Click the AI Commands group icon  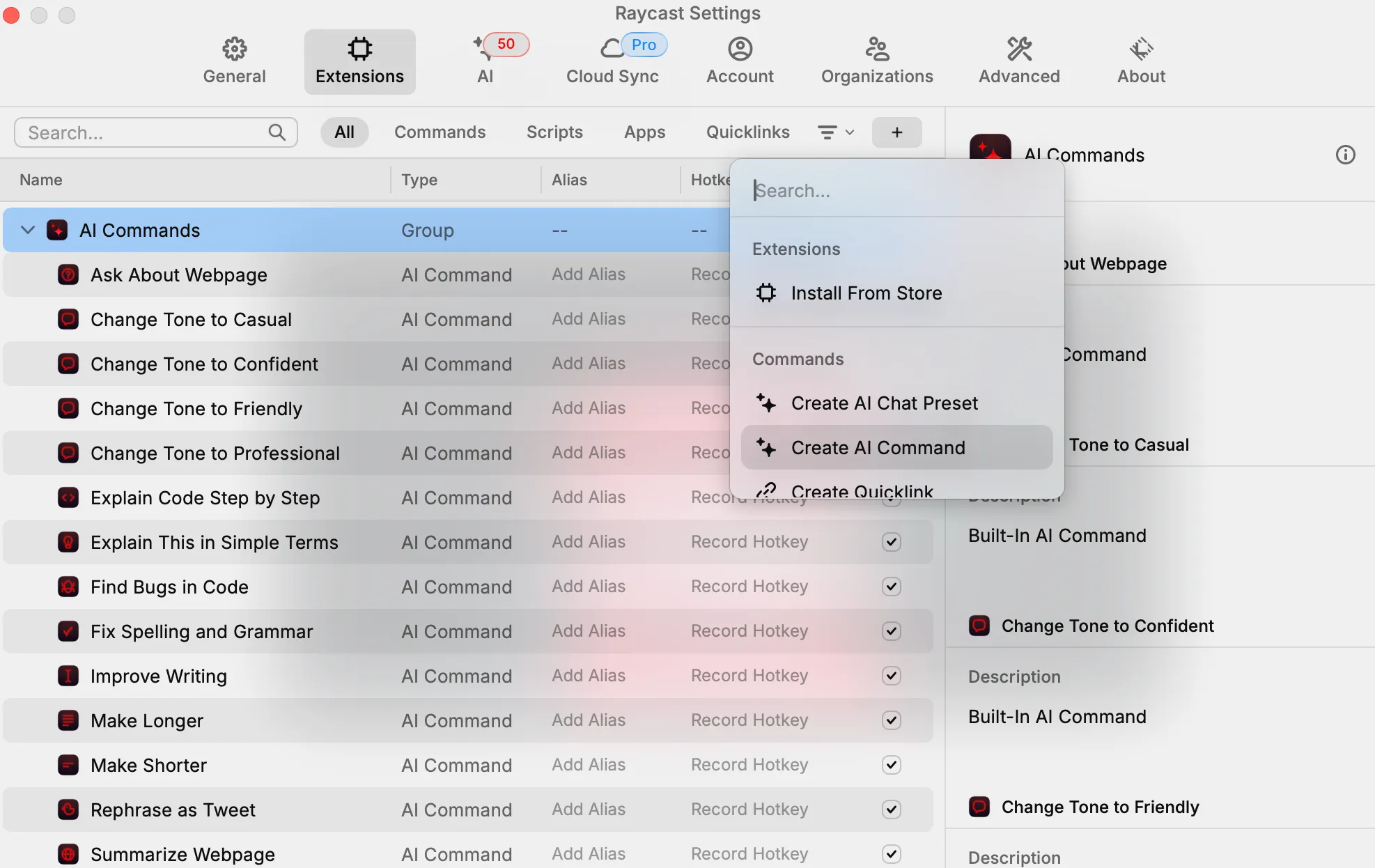click(57, 230)
